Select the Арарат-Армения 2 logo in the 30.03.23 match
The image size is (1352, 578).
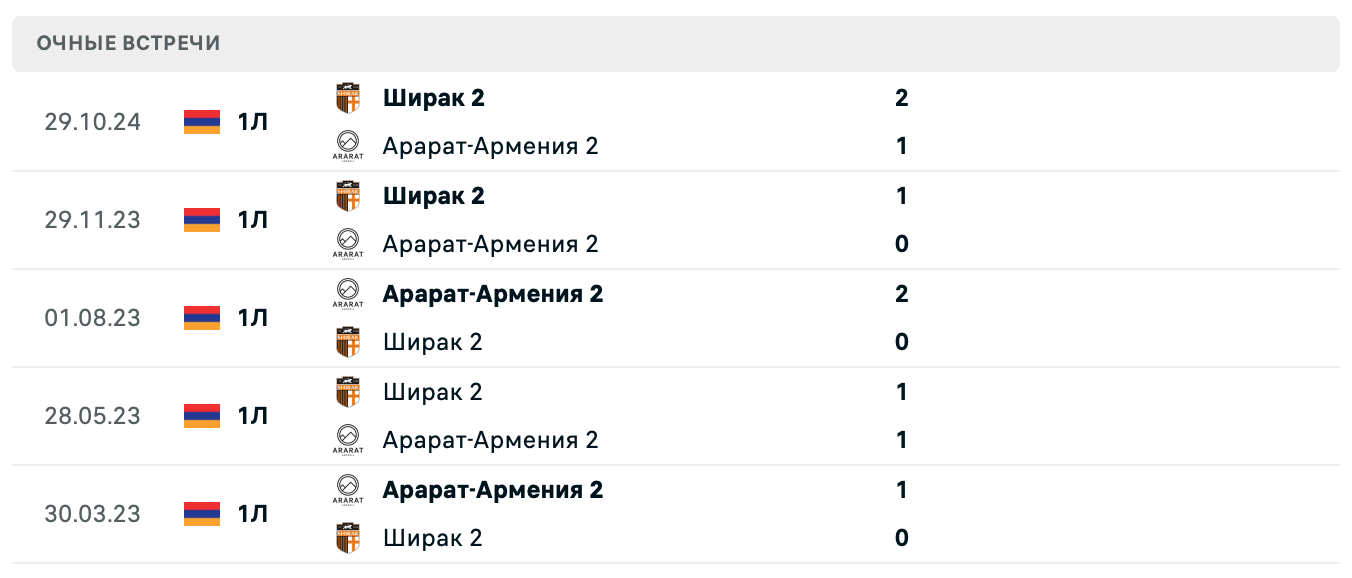349,489
